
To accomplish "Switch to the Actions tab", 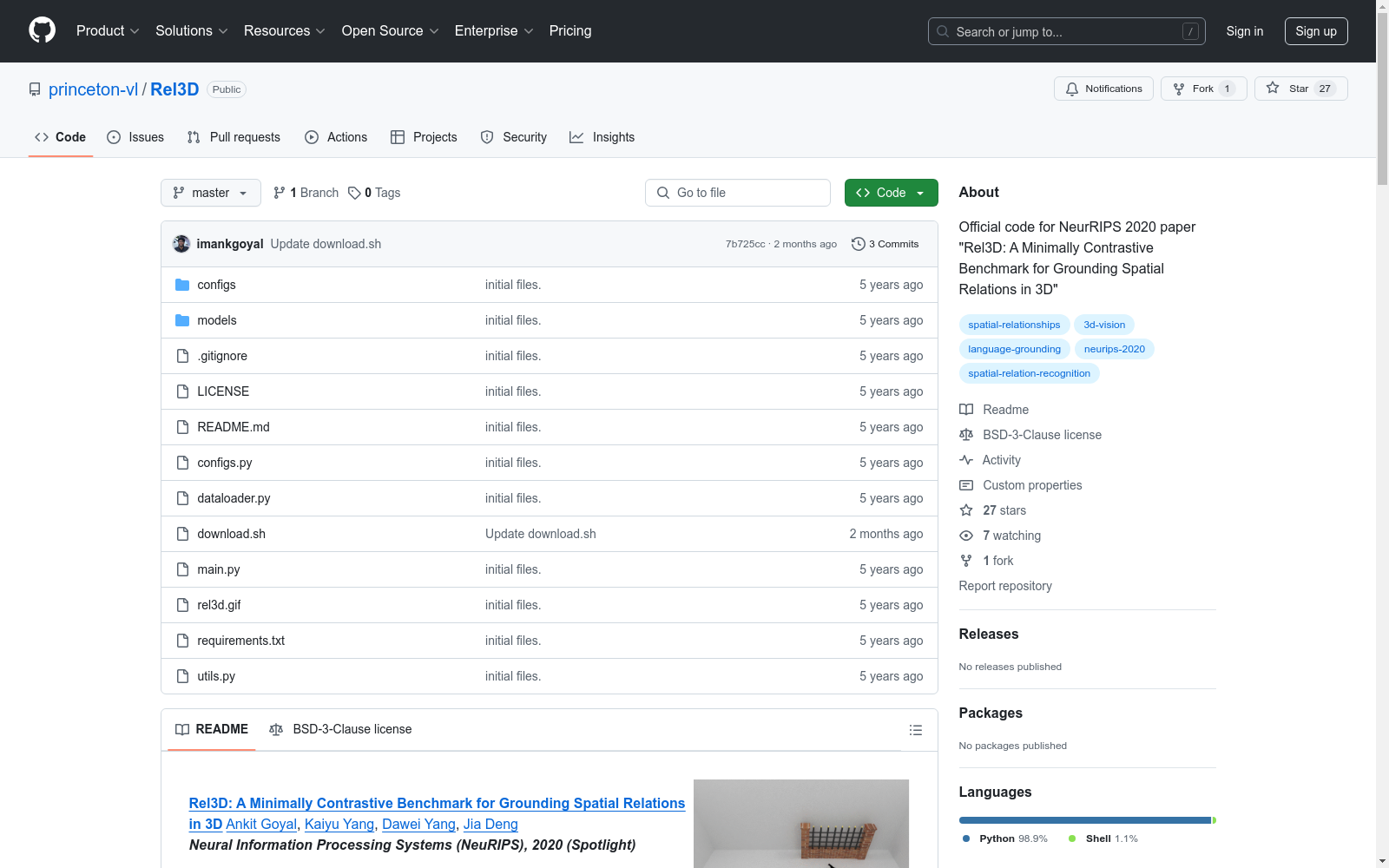I will coord(336,137).
